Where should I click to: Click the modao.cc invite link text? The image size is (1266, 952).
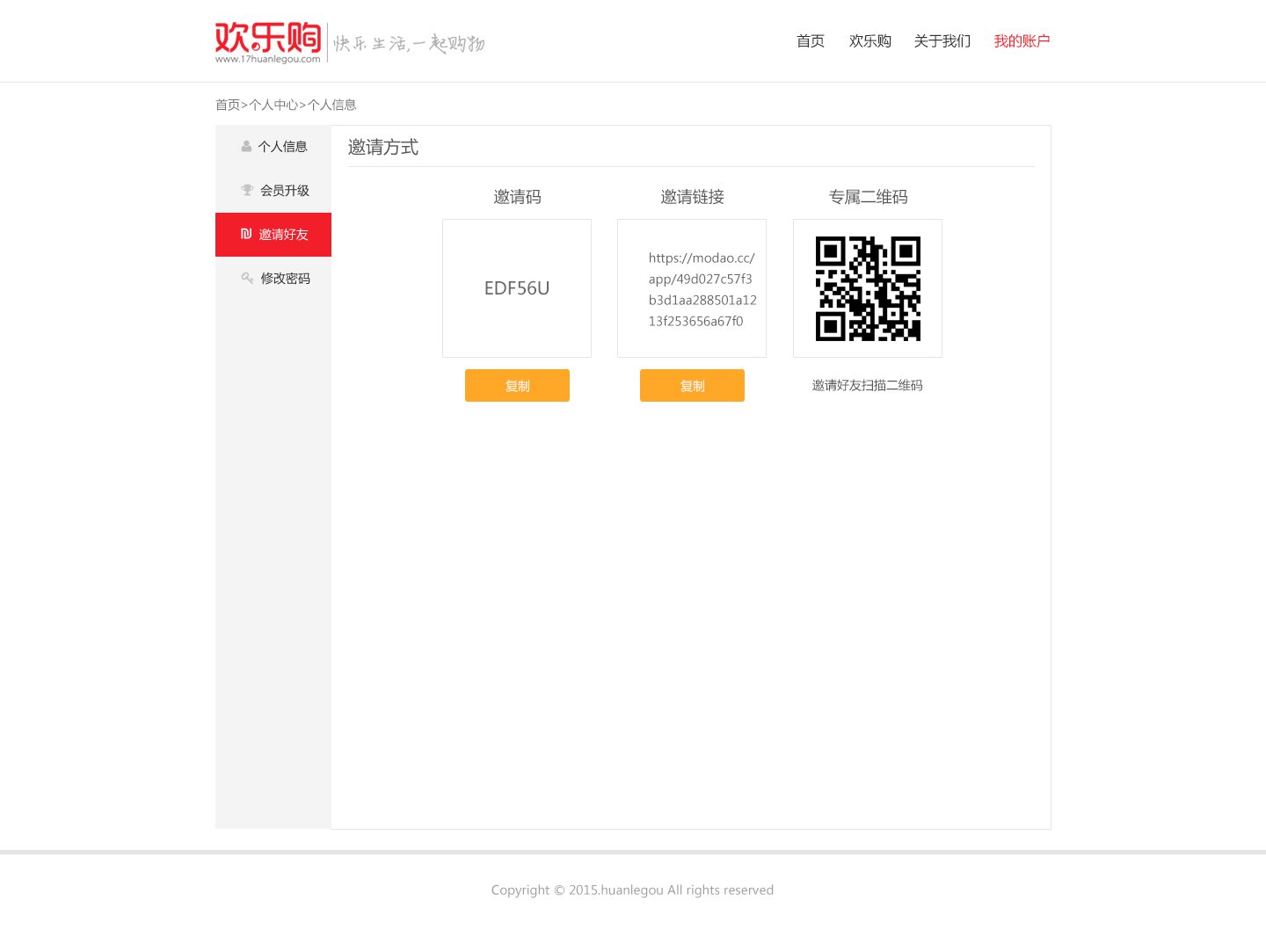[702, 289]
